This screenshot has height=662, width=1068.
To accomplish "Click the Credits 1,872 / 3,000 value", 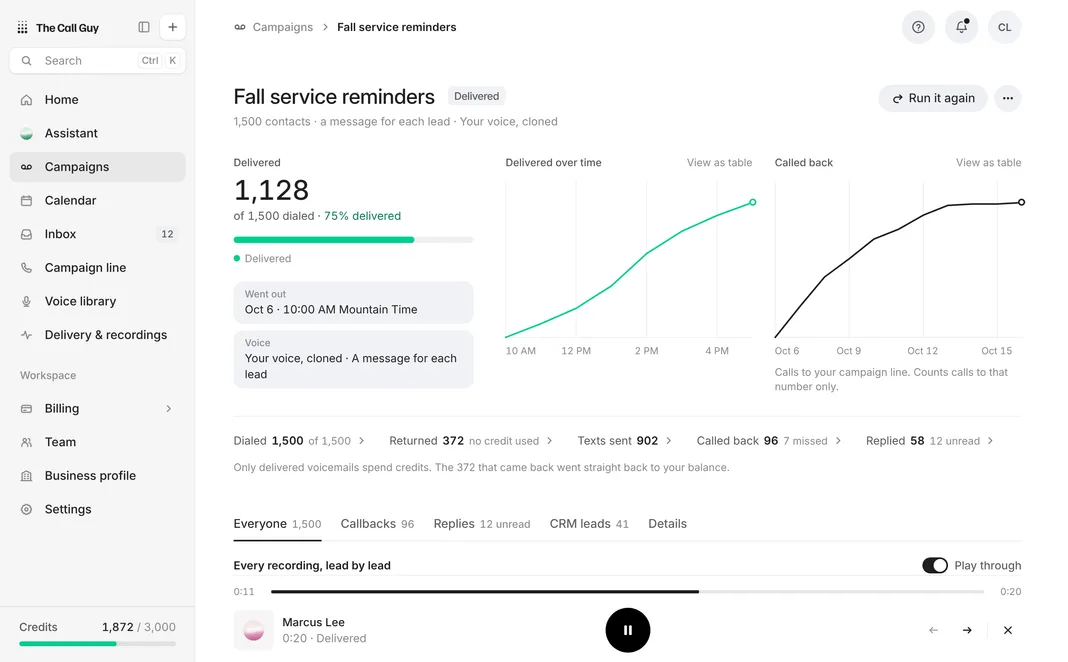I will 139,627.
